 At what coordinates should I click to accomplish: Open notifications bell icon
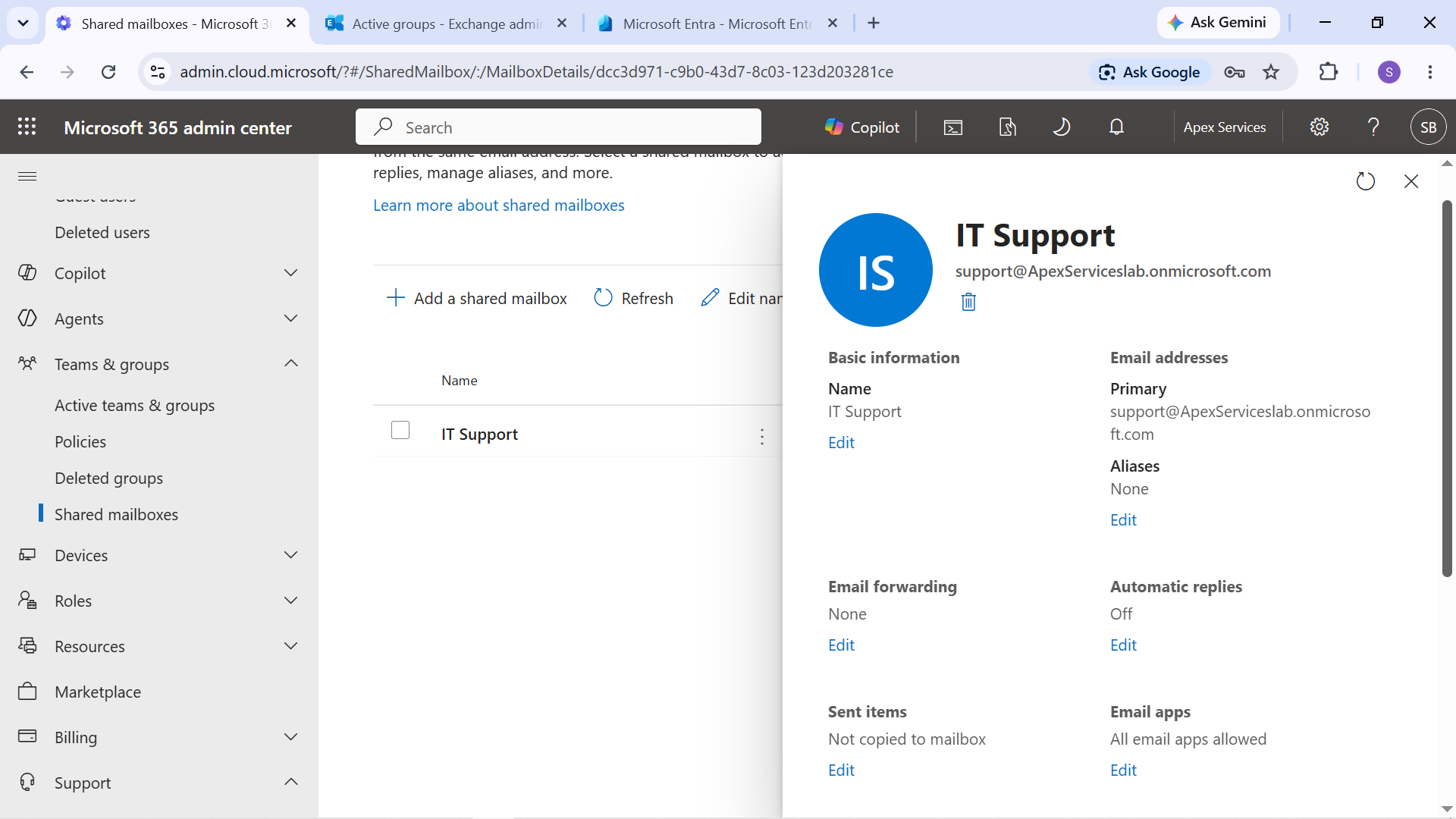coord(1116,127)
